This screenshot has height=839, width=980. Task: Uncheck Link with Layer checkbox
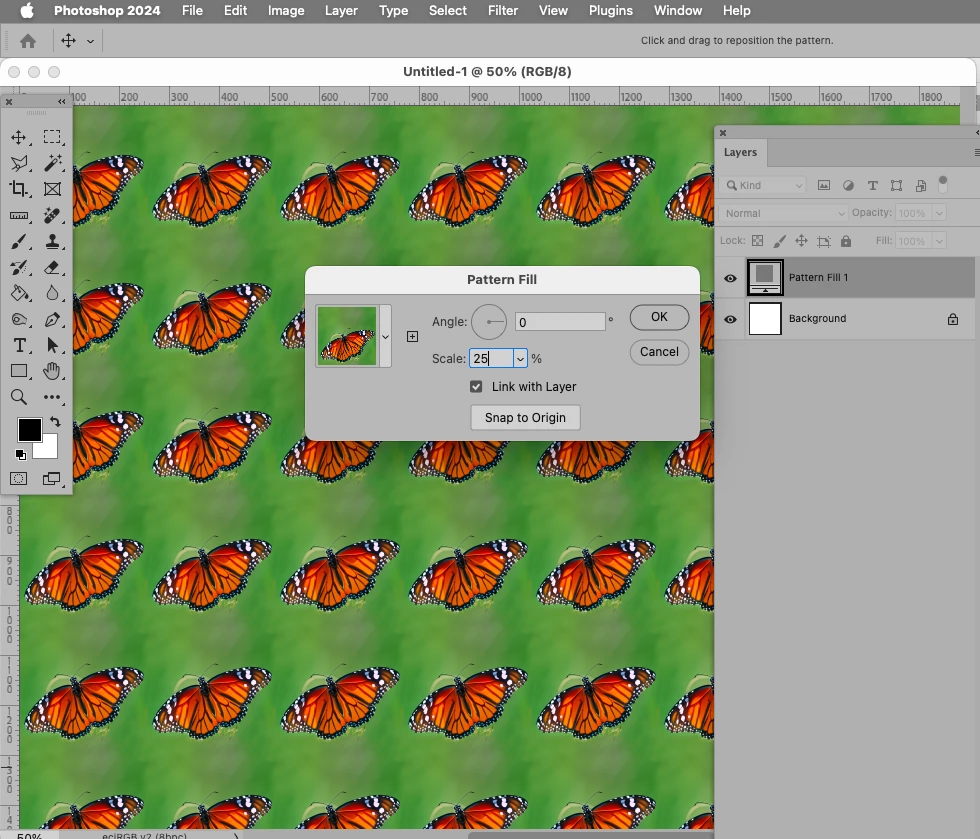(x=476, y=387)
